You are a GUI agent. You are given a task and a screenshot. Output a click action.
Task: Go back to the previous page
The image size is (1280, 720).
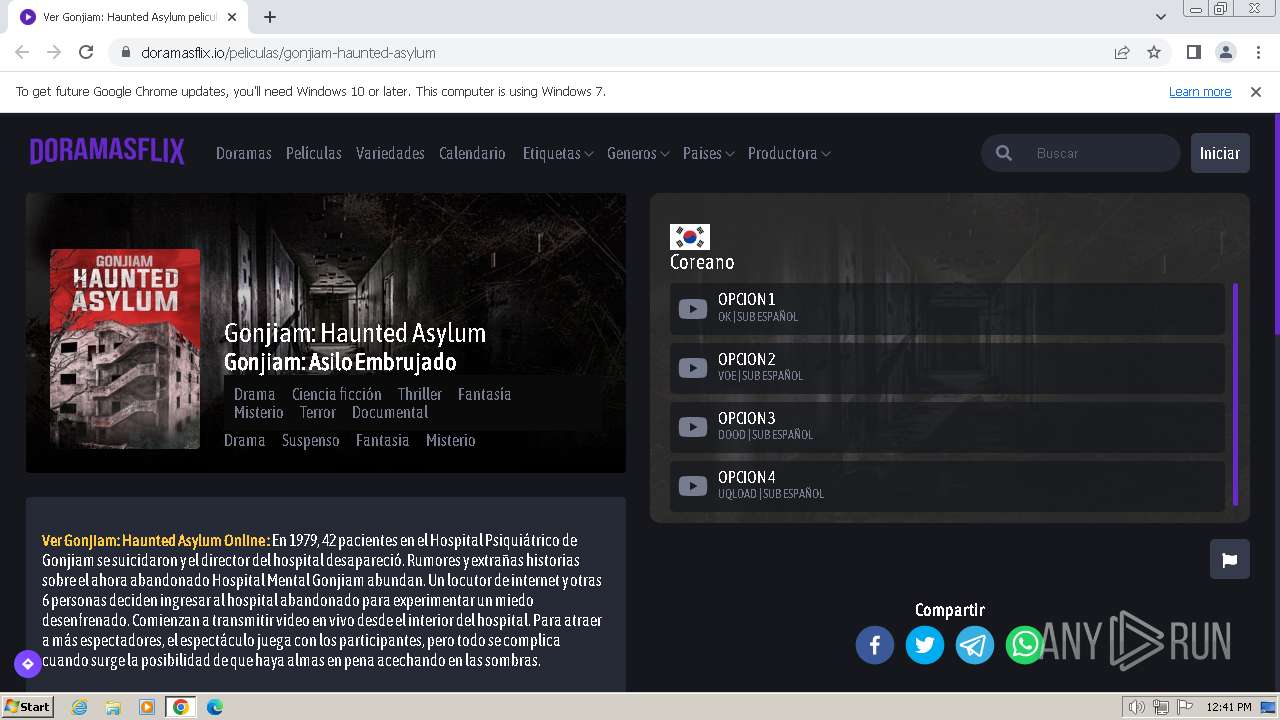(x=22, y=52)
